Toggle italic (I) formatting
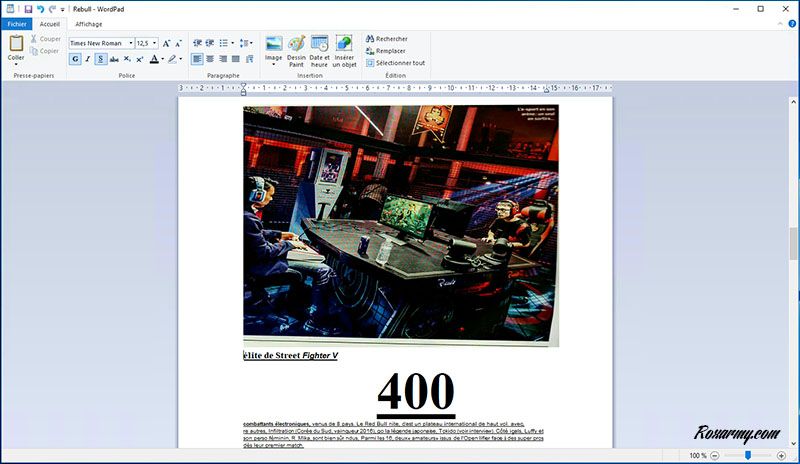 pyautogui.click(x=88, y=59)
